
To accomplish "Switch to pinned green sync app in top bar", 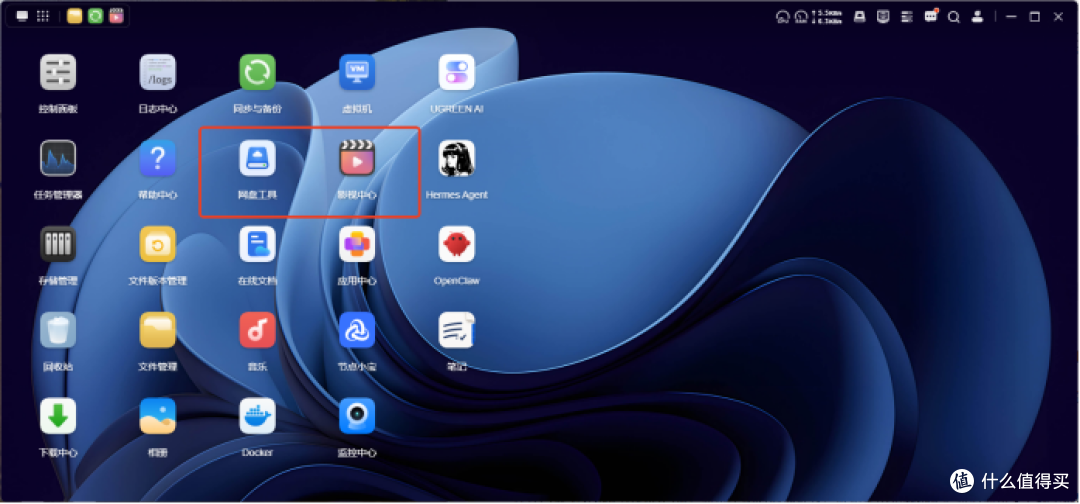I will pyautogui.click(x=96, y=16).
